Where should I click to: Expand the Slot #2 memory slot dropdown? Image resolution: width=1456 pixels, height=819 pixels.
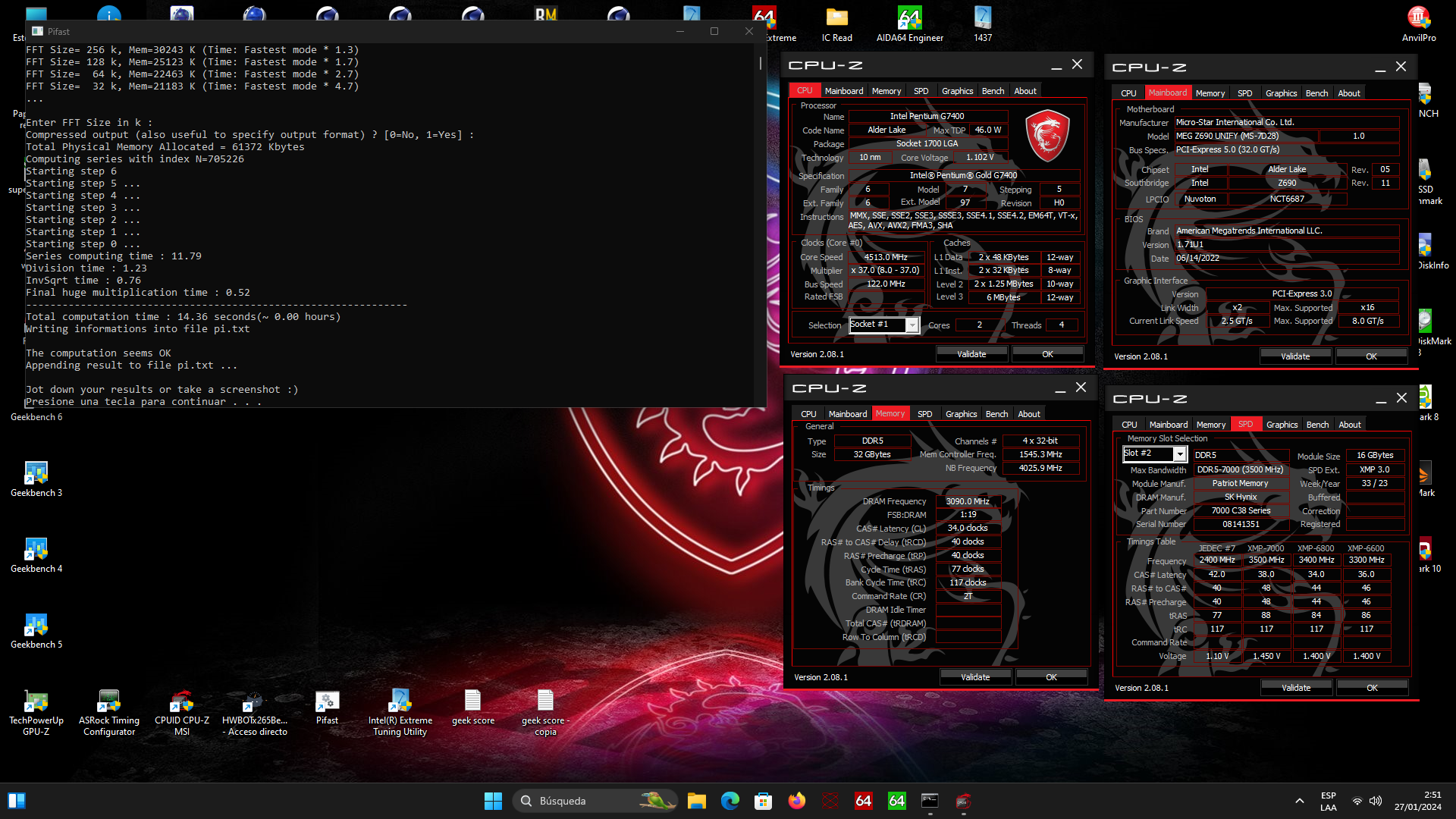point(1180,453)
